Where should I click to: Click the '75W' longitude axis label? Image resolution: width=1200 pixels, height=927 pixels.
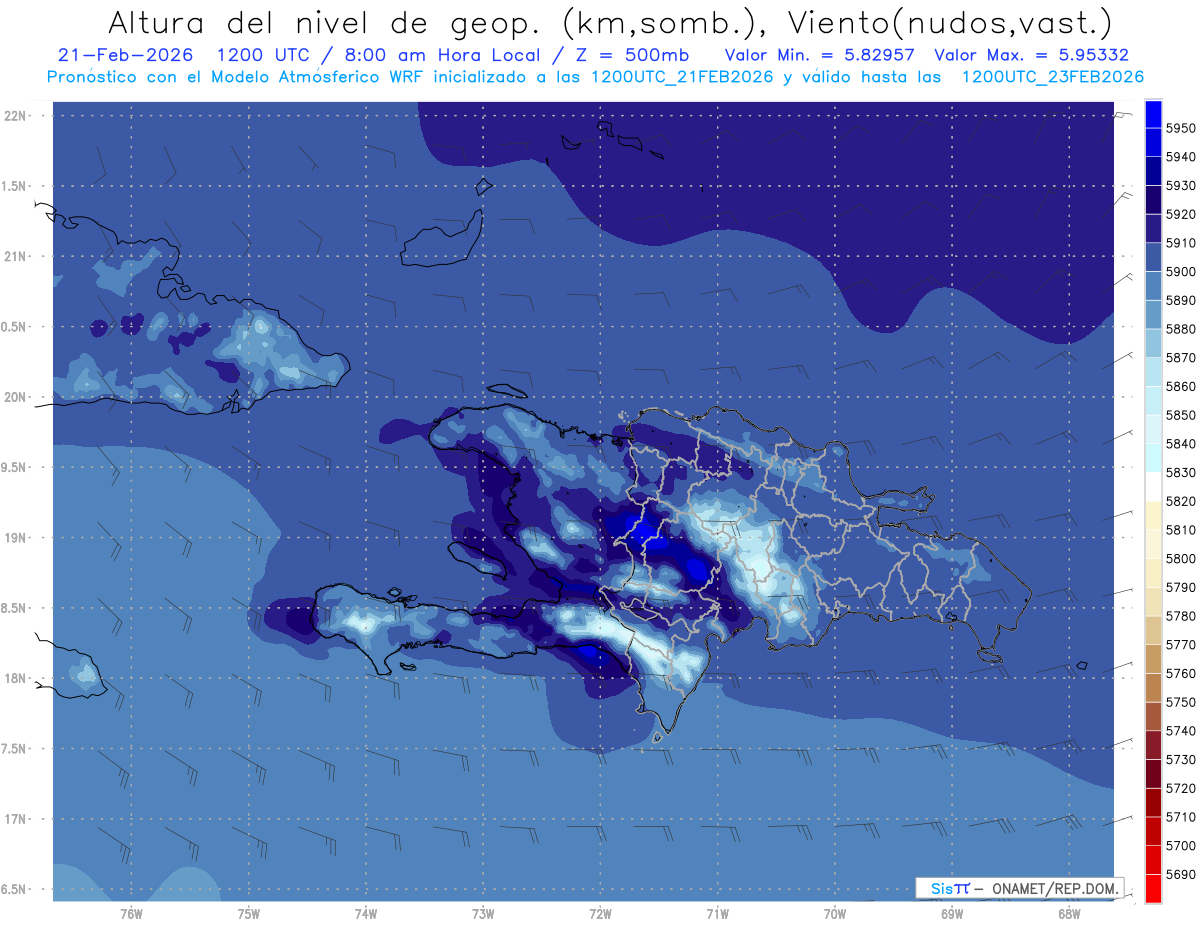pos(249,914)
